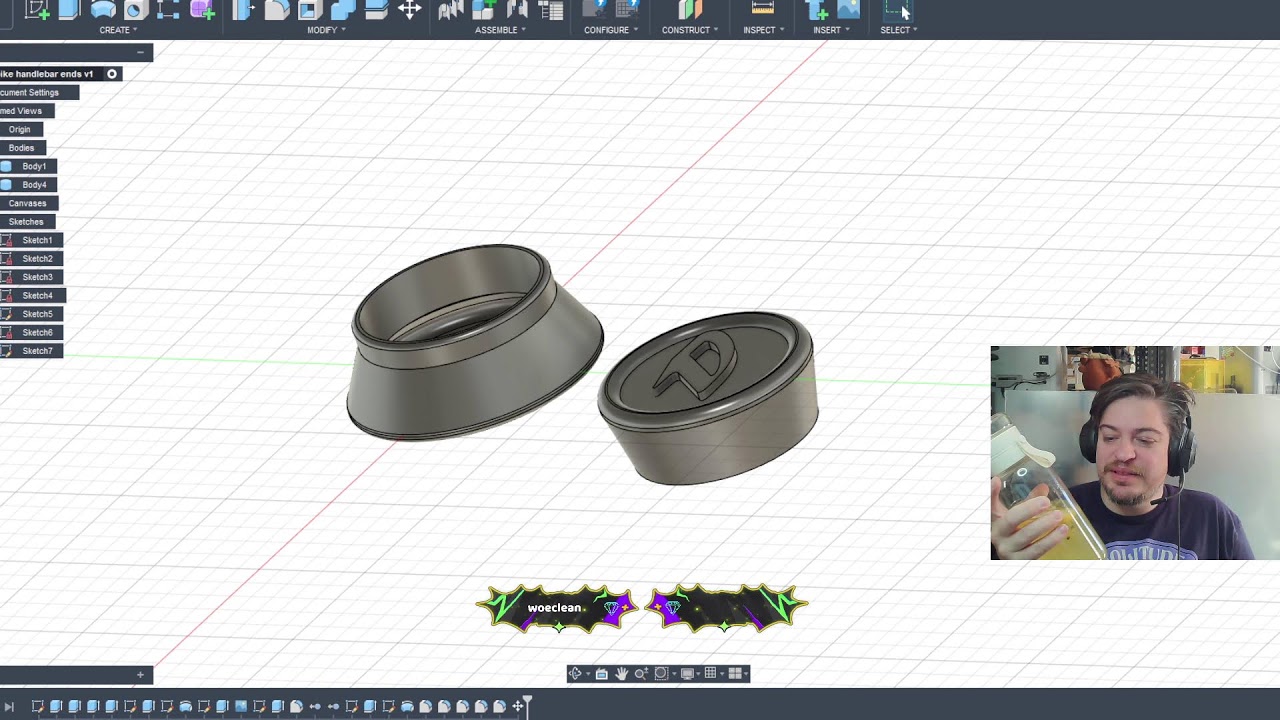Viewport: 1280px width, 720px height.
Task: Select the Sketches folder
Action: (x=26, y=222)
